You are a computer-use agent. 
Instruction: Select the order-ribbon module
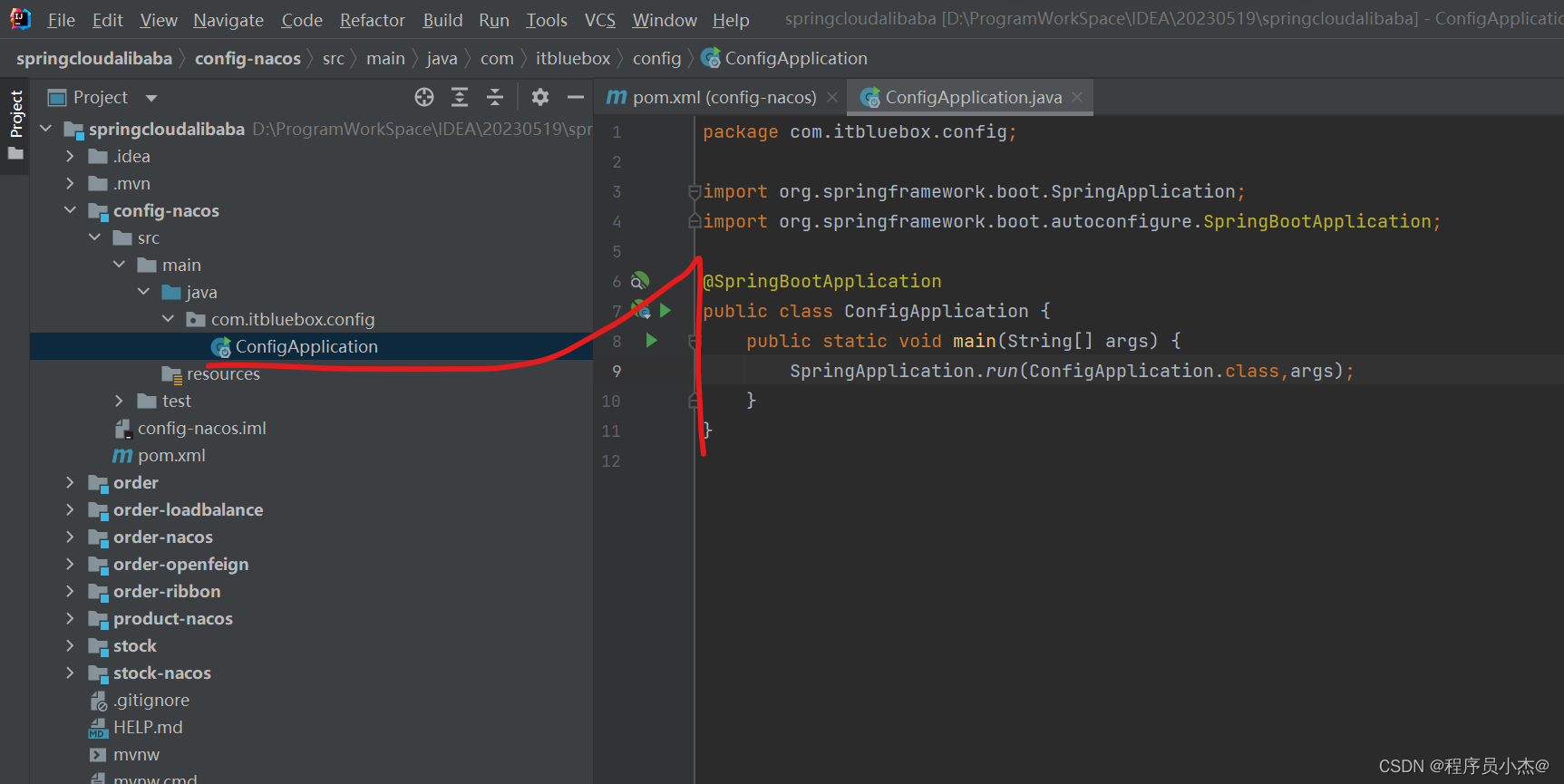click(167, 591)
